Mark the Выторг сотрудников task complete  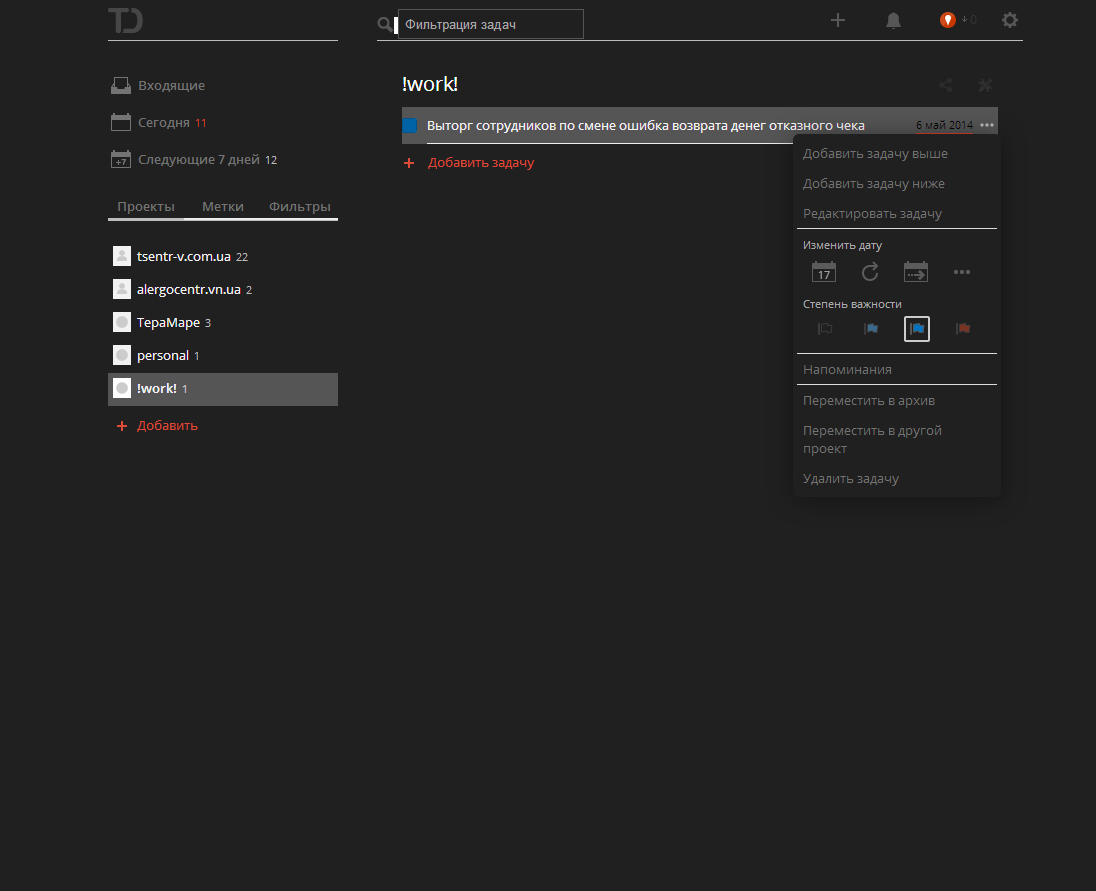[410, 125]
